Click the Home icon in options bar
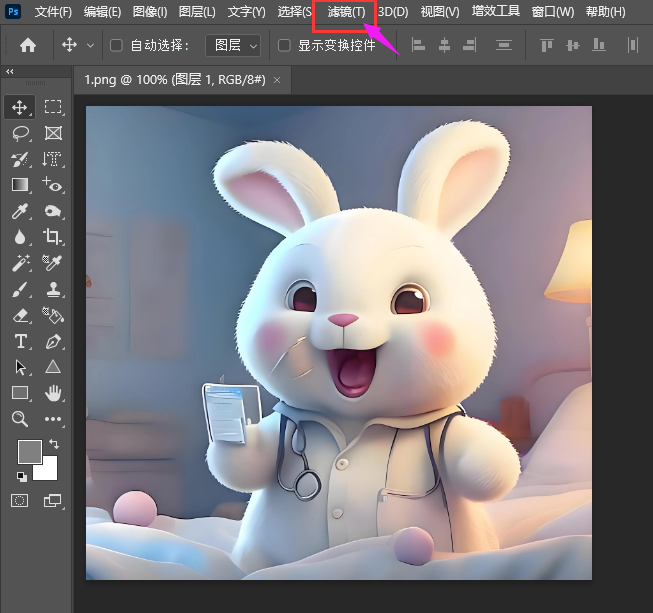 pyautogui.click(x=28, y=45)
